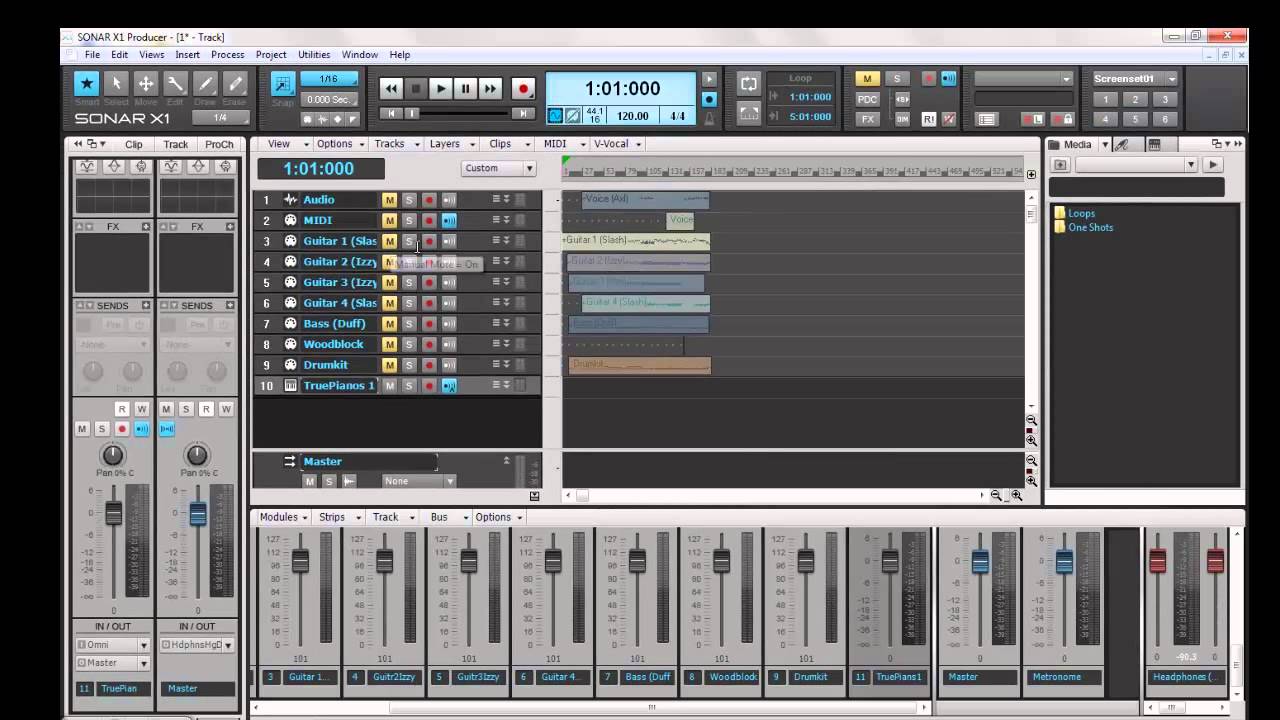Open the Modules menu in Console view
The height and width of the screenshot is (720, 1280).
tap(283, 517)
